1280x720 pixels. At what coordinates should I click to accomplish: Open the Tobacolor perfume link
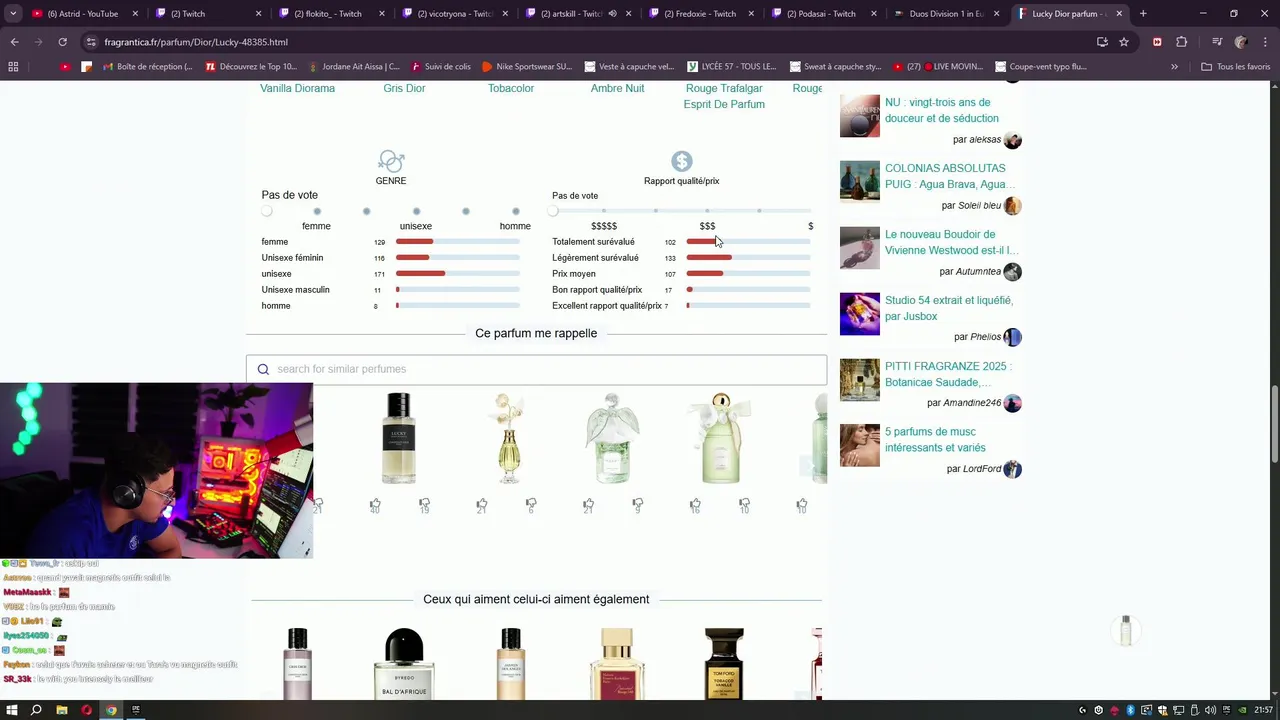click(511, 88)
